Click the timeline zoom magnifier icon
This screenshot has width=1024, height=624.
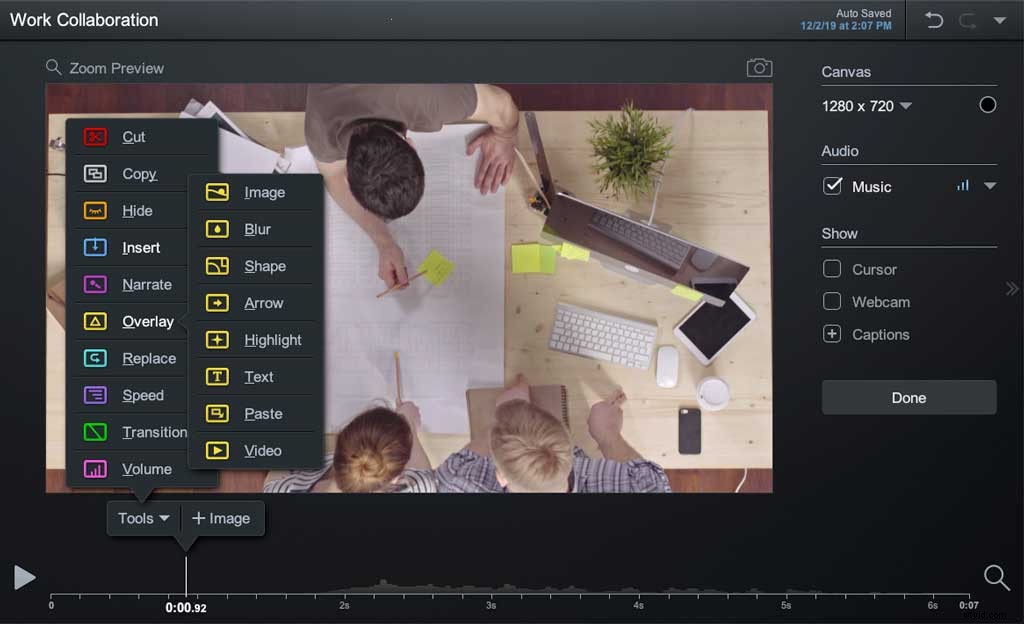point(995,578)
